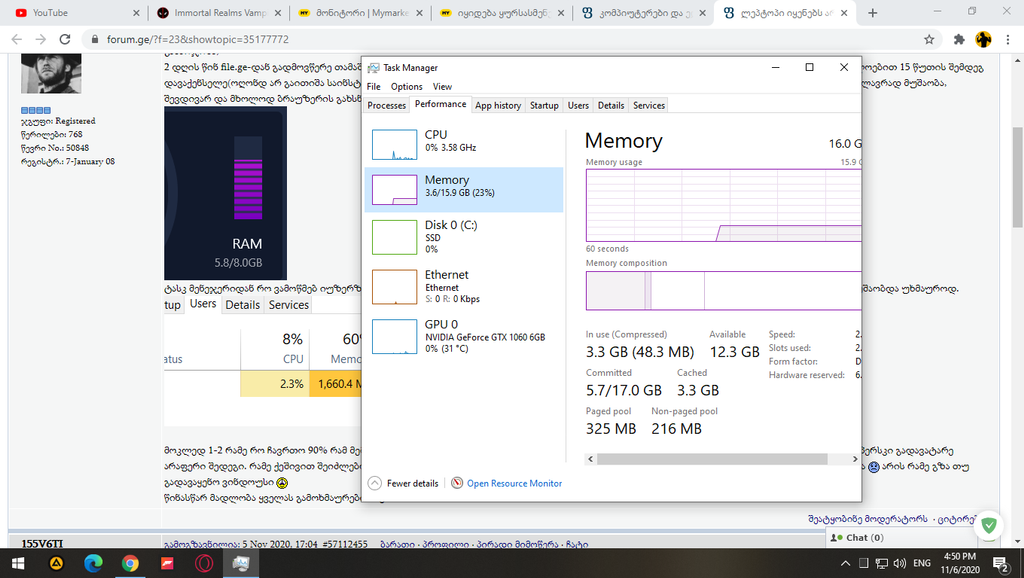Image resolution: width=1024 pixels, height=578 pixels.
Task: Open Chrome three-dot menu
Action: pos(1008,39)
